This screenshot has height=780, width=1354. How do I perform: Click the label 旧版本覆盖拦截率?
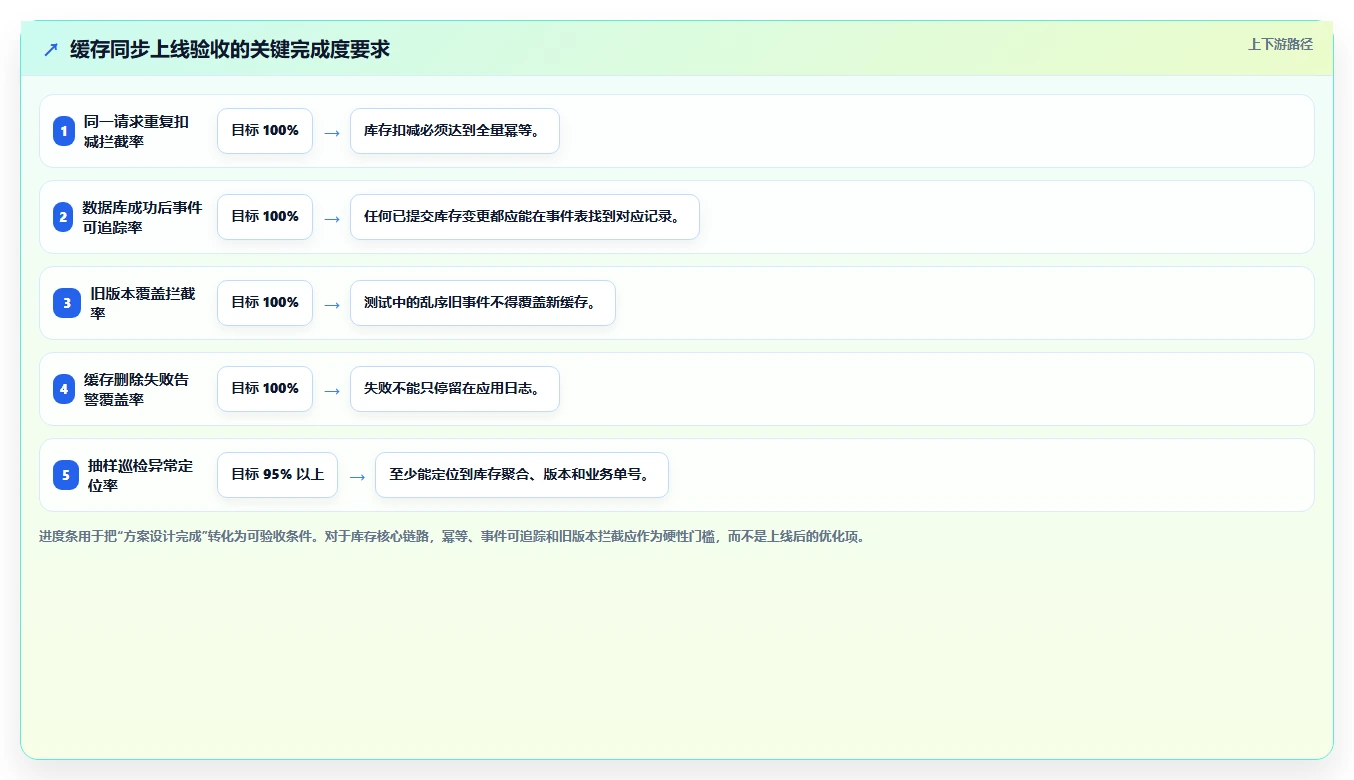click(x=143, y=303)
